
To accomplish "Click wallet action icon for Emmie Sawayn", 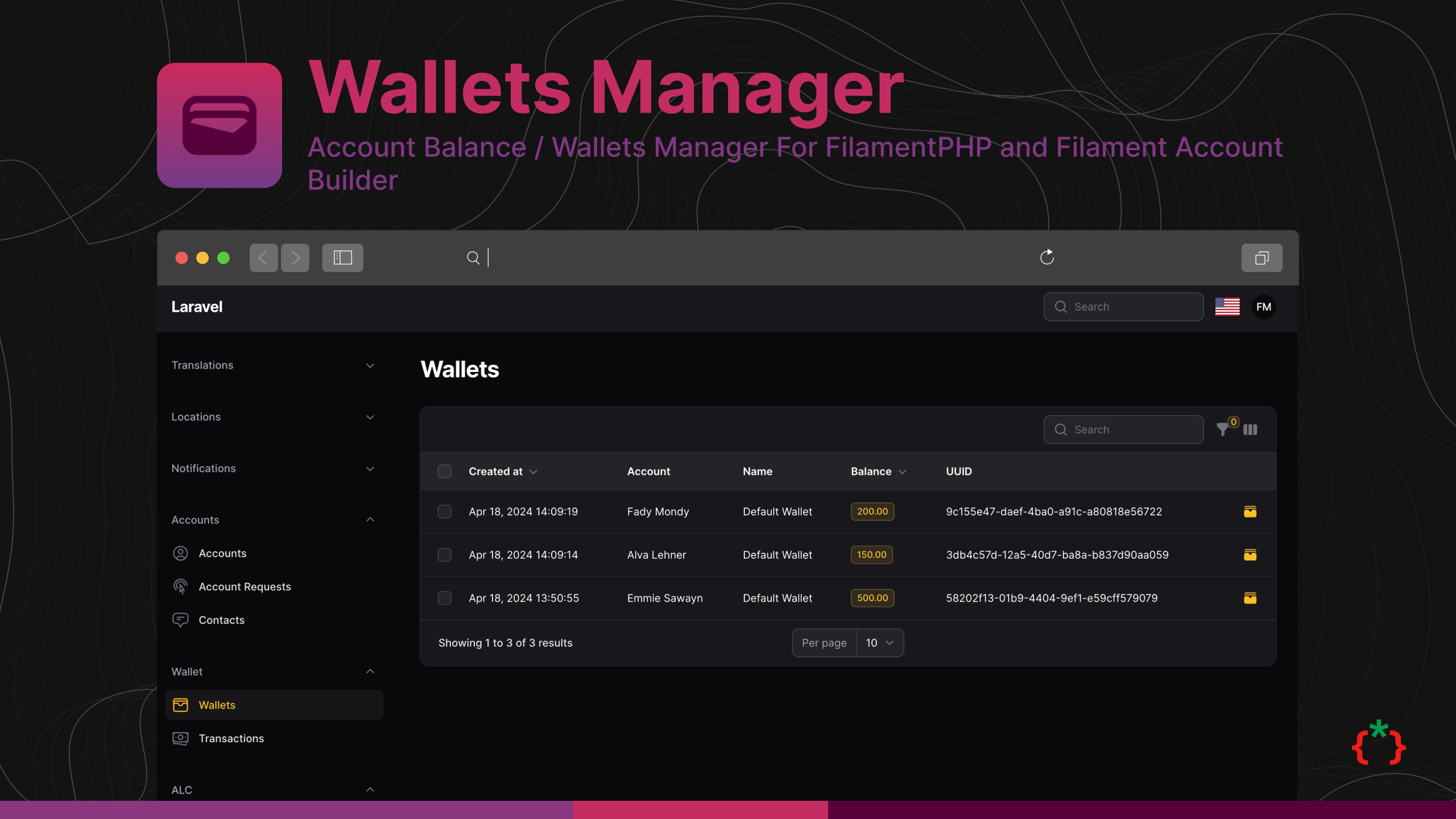I will 1250,598.
